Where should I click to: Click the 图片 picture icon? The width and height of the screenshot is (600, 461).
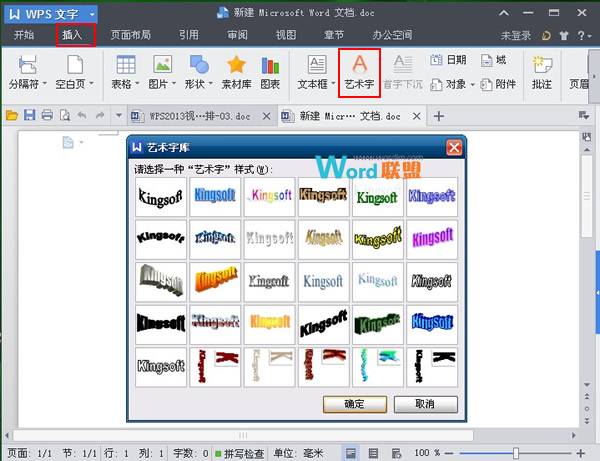click(x=163, y=64)
